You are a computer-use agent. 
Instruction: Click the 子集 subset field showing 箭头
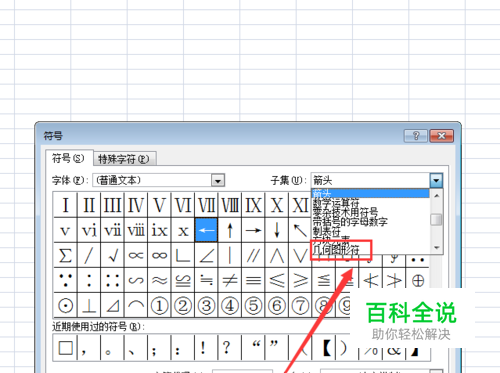pyautogui.click(x=370, y=180)
